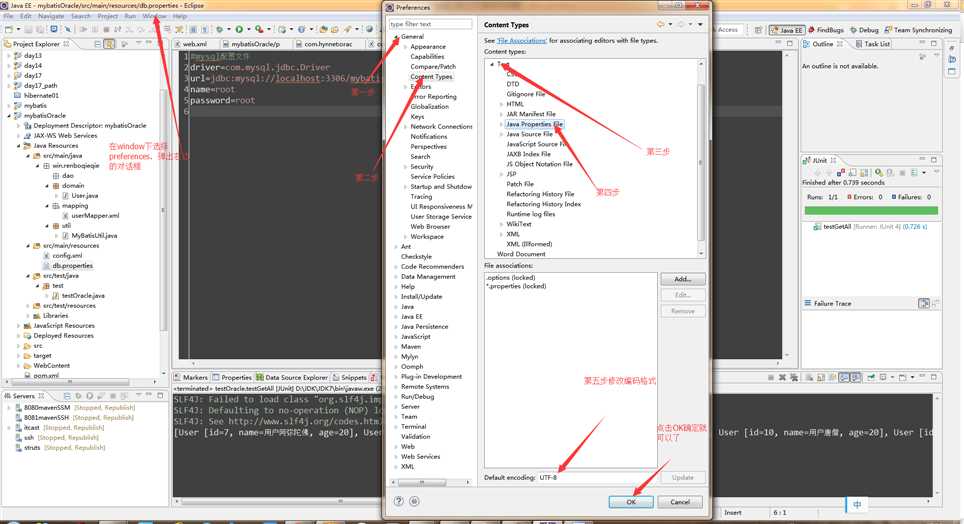
Task: Collapse the mybatisOracle project node
Action: click(x=9, y=116)
